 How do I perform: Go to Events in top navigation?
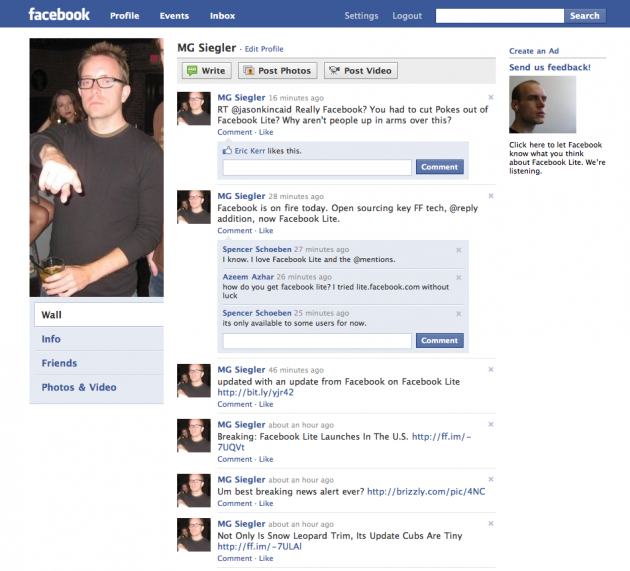(x=174, y=16)
